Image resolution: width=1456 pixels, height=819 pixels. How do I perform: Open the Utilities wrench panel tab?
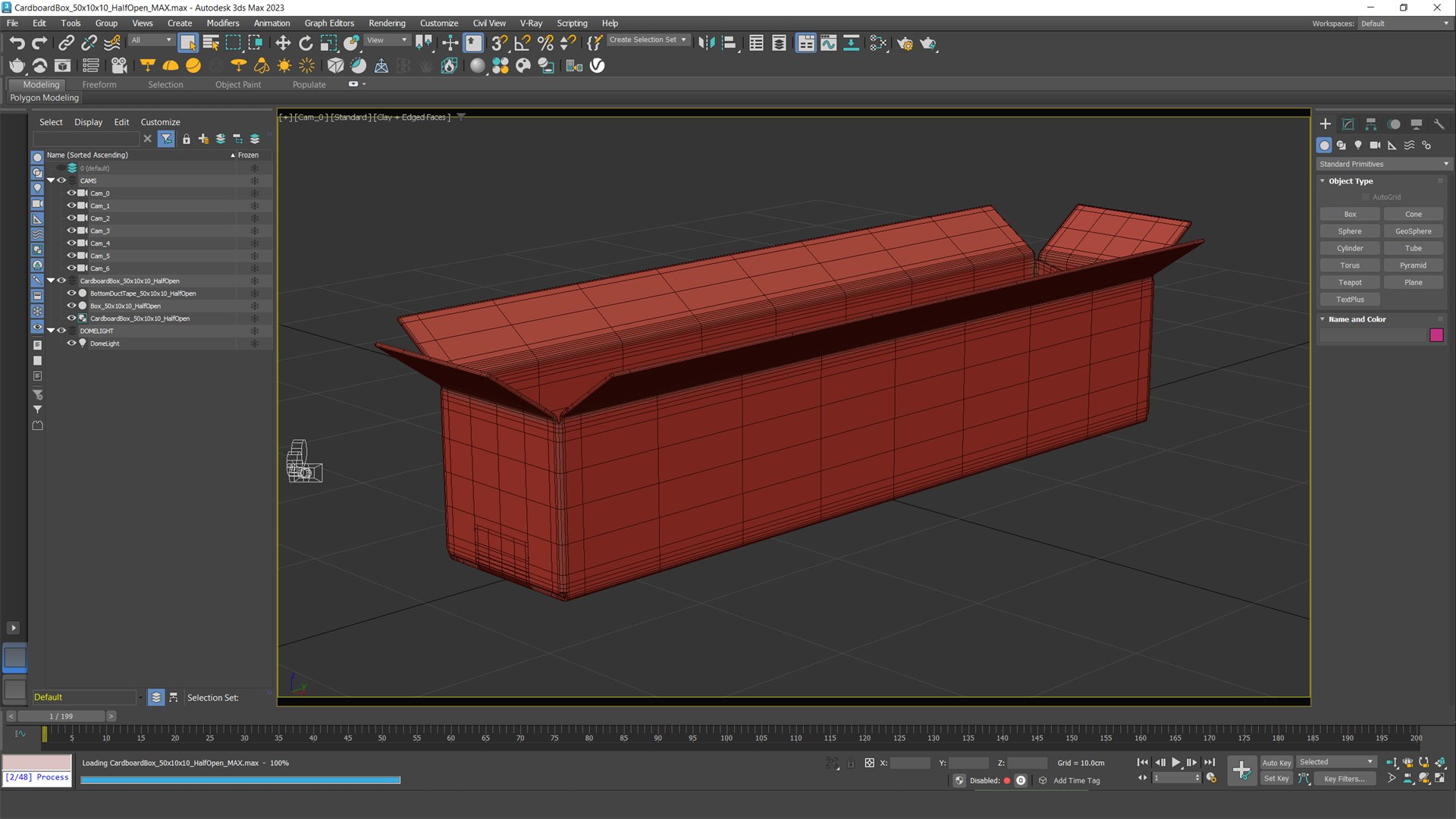click(1439, 124)
